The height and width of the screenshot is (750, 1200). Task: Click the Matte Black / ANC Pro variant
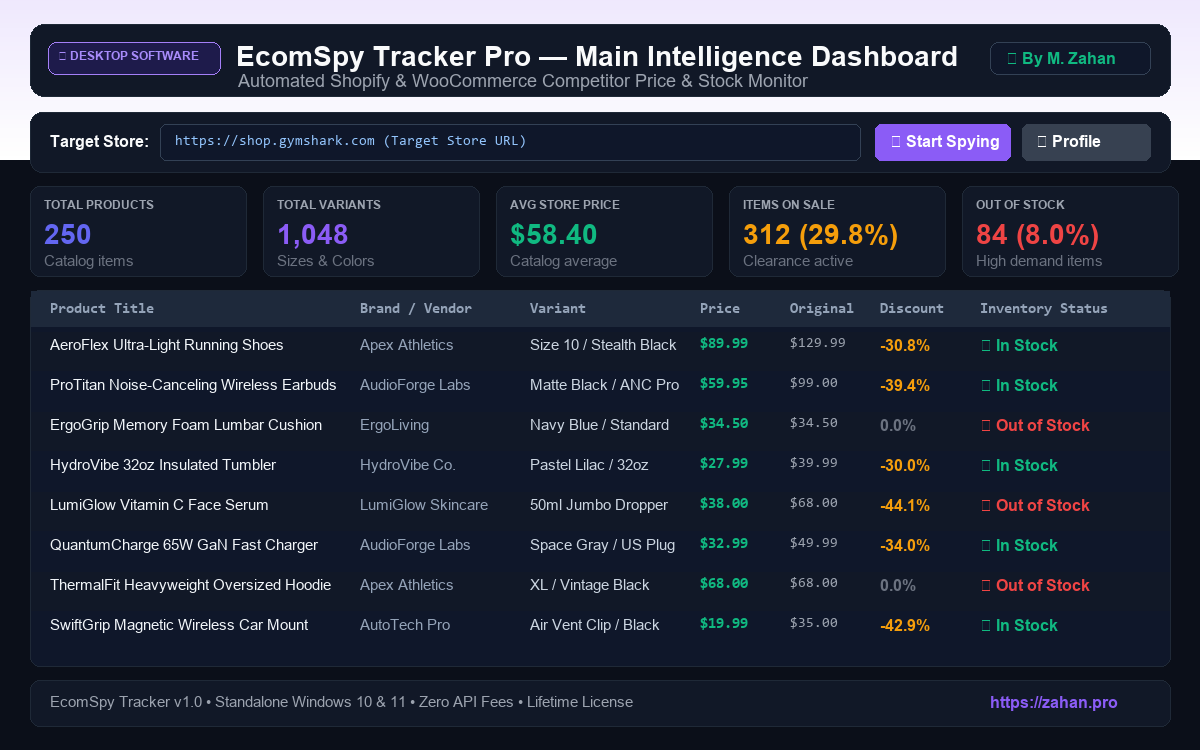[604, 385]
